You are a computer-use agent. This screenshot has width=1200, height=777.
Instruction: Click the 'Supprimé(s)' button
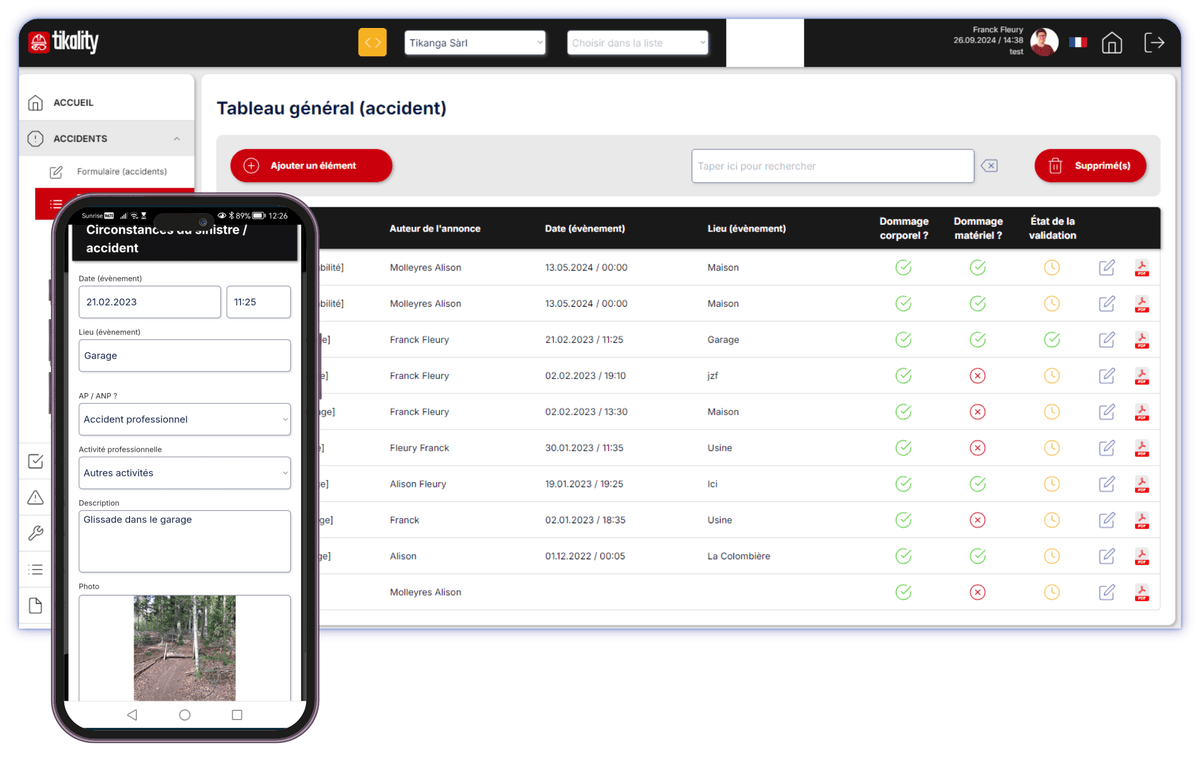(x=1090, y=166)
